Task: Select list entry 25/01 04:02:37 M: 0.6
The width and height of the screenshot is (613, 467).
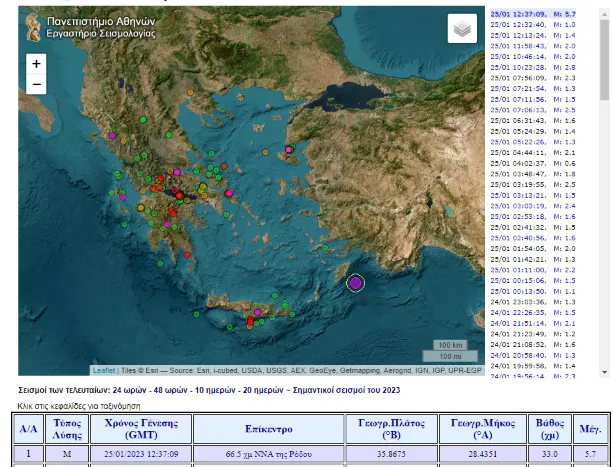Action: 533,163
